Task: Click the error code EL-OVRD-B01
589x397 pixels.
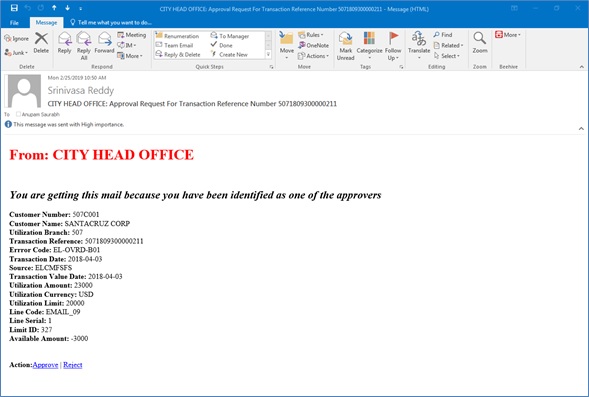Action: coord(77,250)
